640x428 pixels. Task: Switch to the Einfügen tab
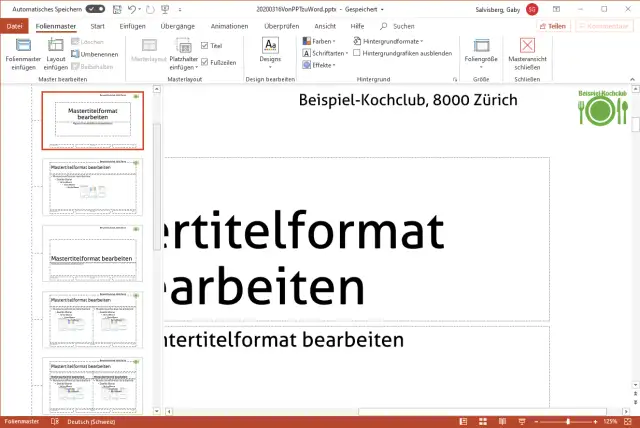[132, 25]
